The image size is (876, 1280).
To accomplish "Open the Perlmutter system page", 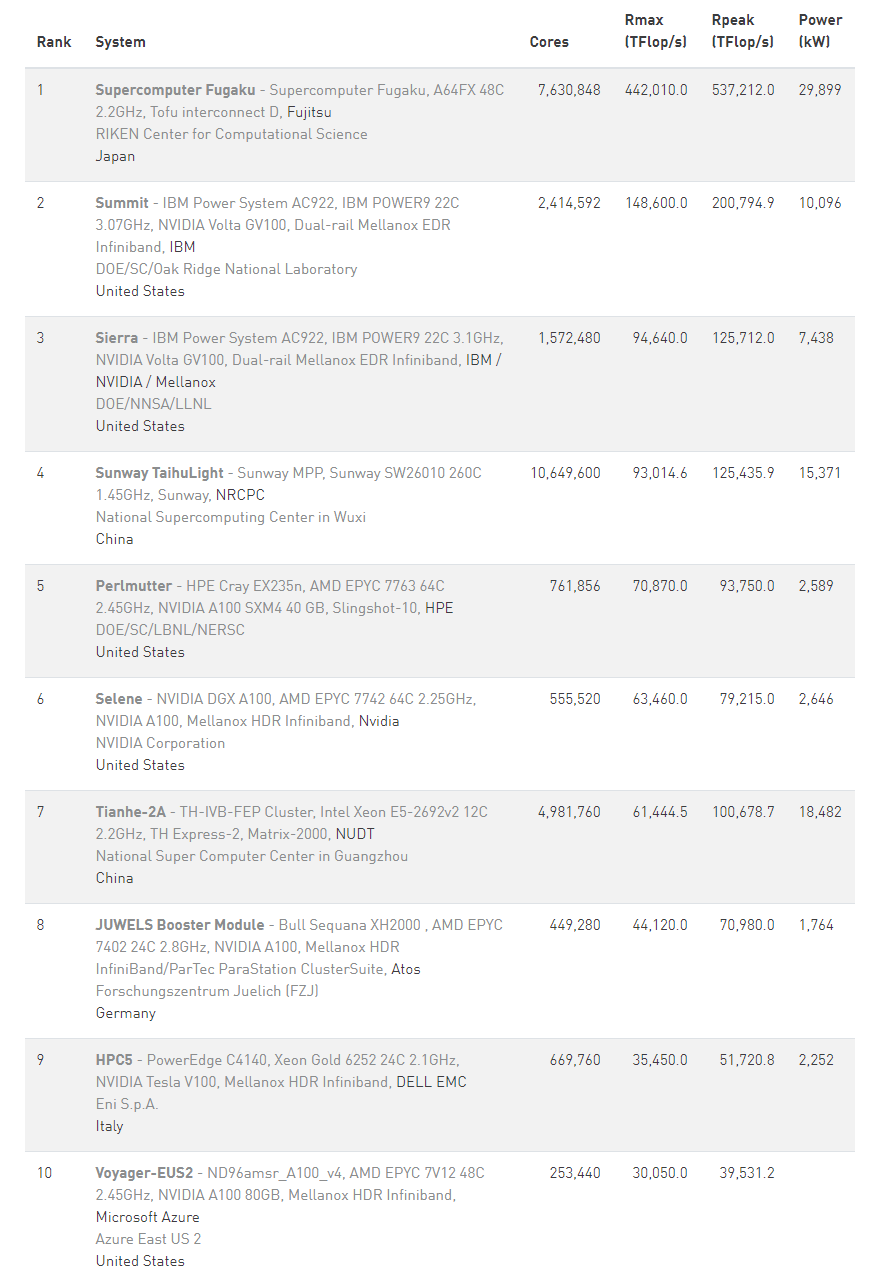I will point(135,586).
